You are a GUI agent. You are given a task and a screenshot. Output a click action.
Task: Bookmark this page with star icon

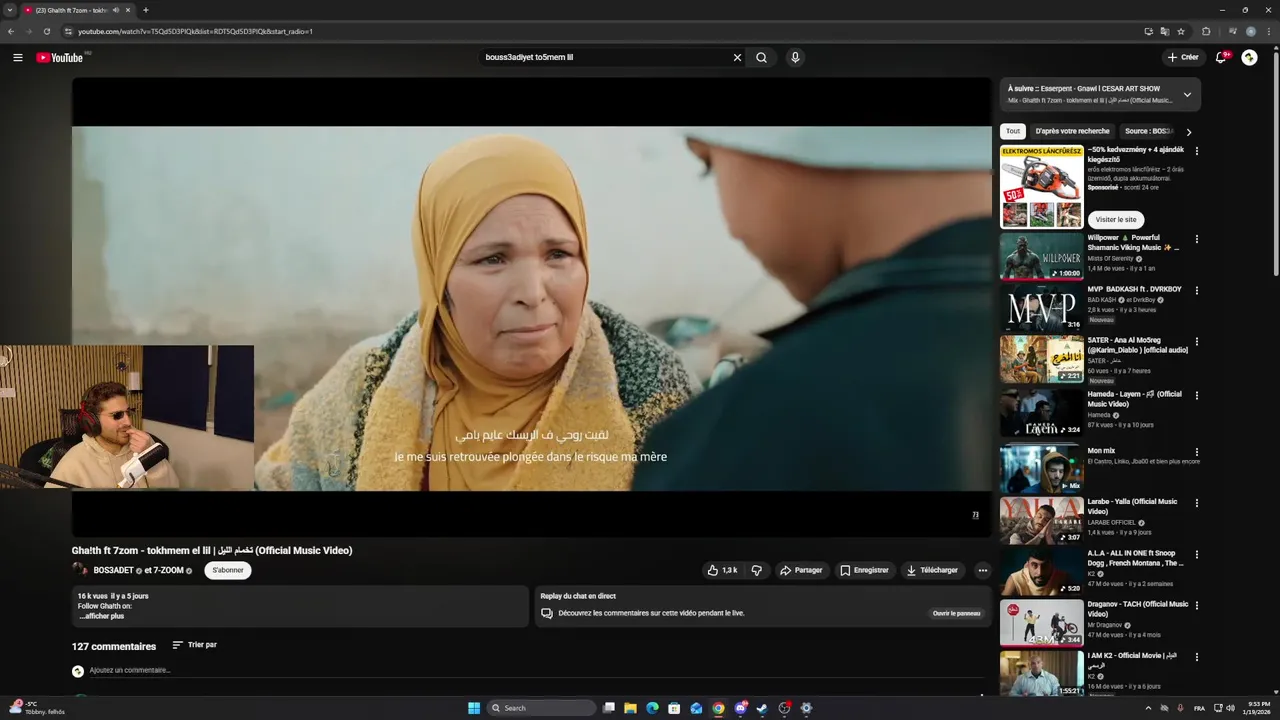[x=1181, y=31]
